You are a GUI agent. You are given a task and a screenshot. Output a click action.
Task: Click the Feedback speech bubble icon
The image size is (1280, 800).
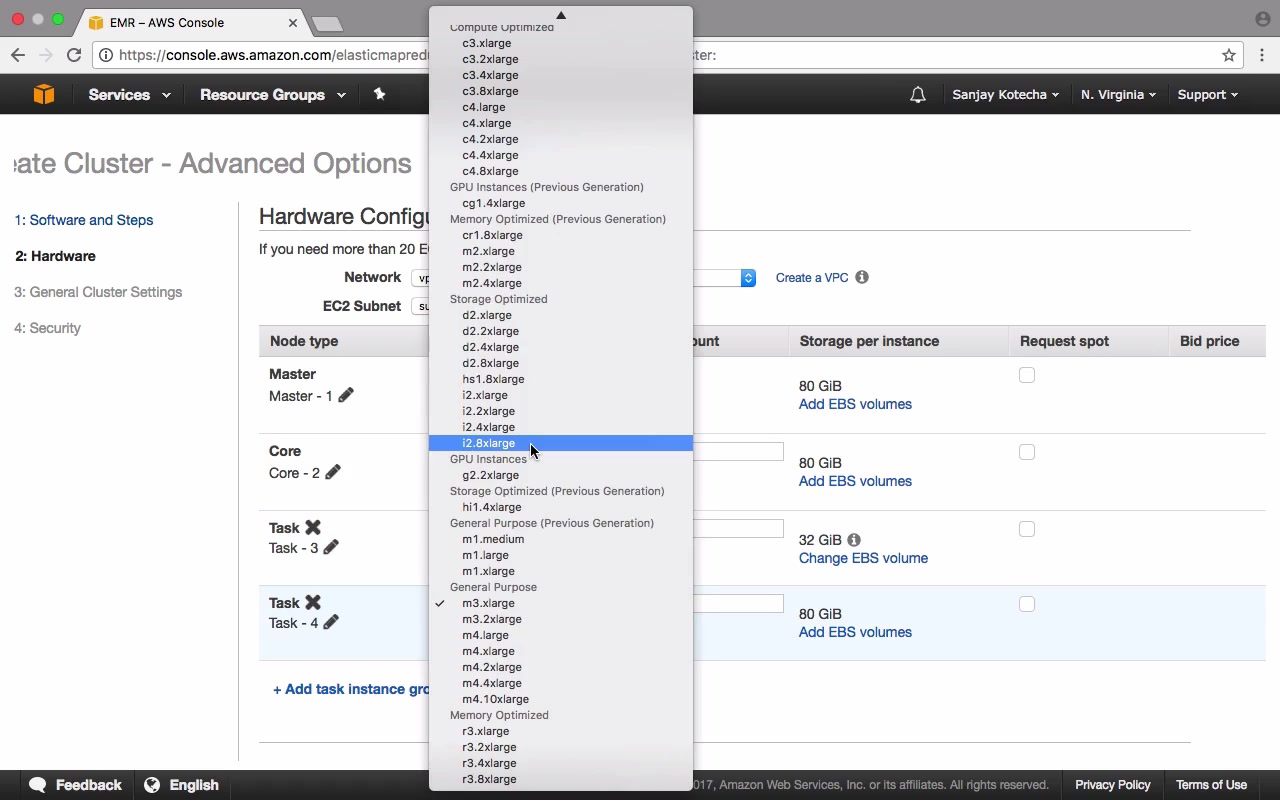[x=38, y=785]
